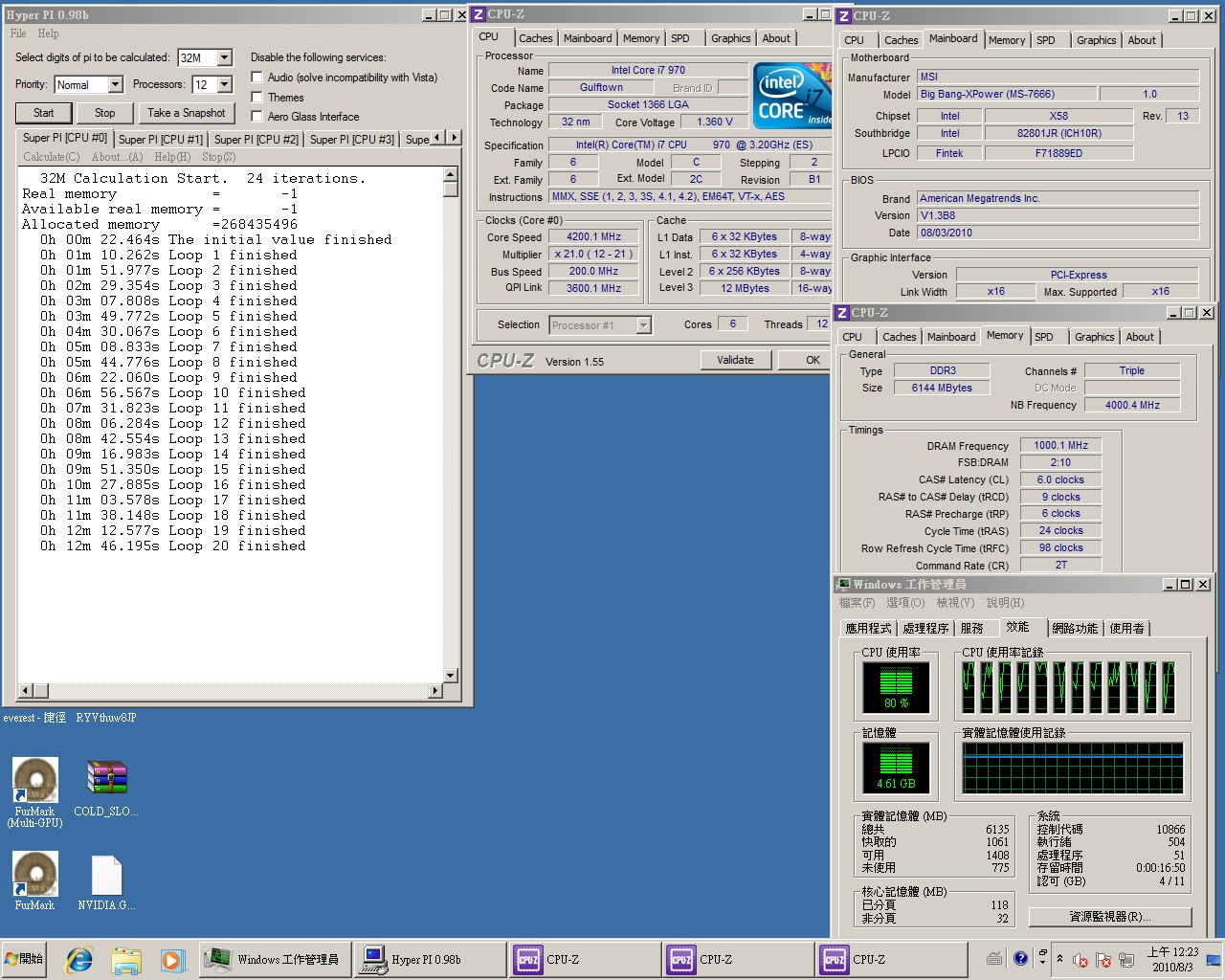Click the muted volume tray icon
Screen dimensions: 1225x980
point(1080,959)
